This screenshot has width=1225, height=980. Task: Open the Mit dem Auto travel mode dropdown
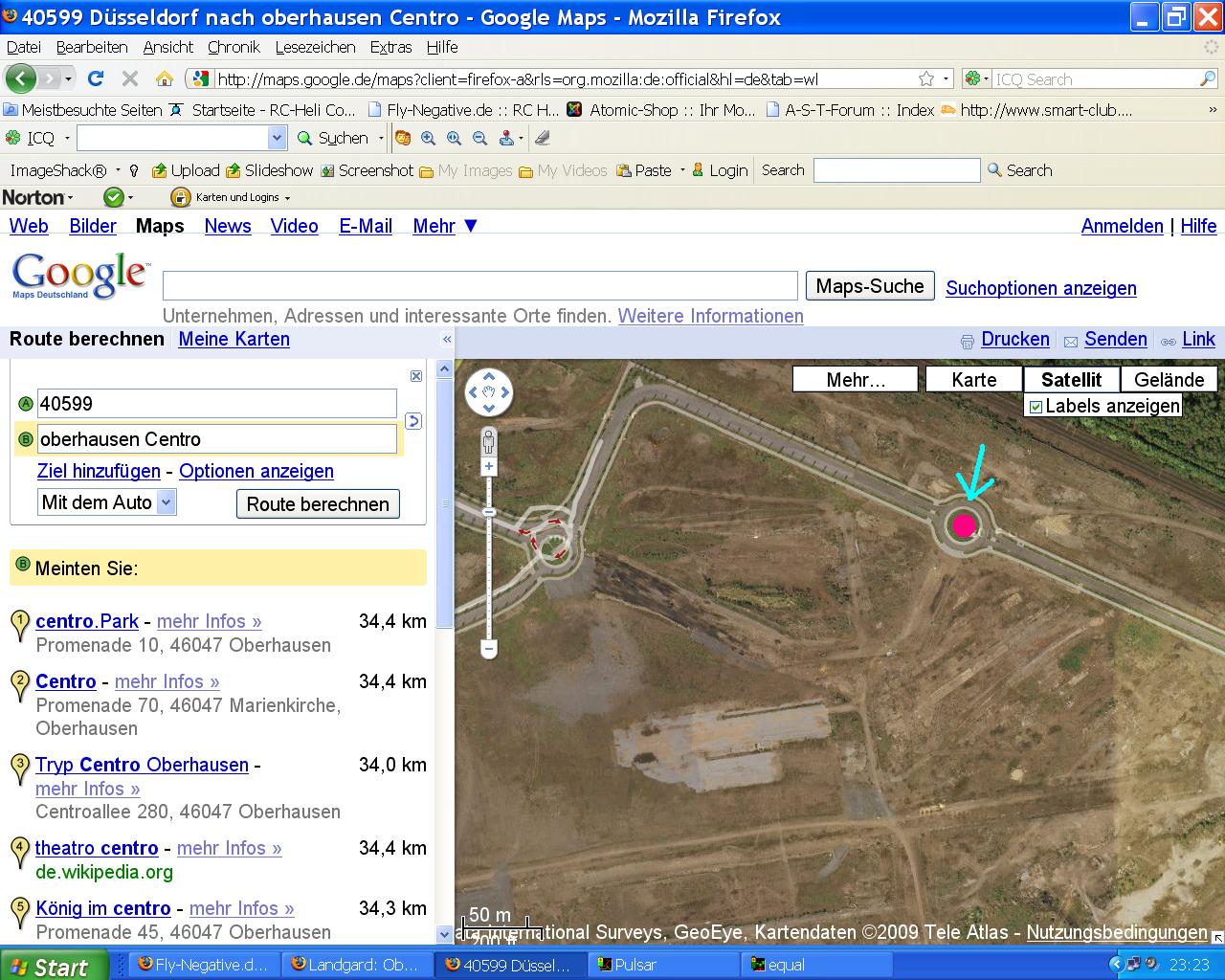coord(166,502)
